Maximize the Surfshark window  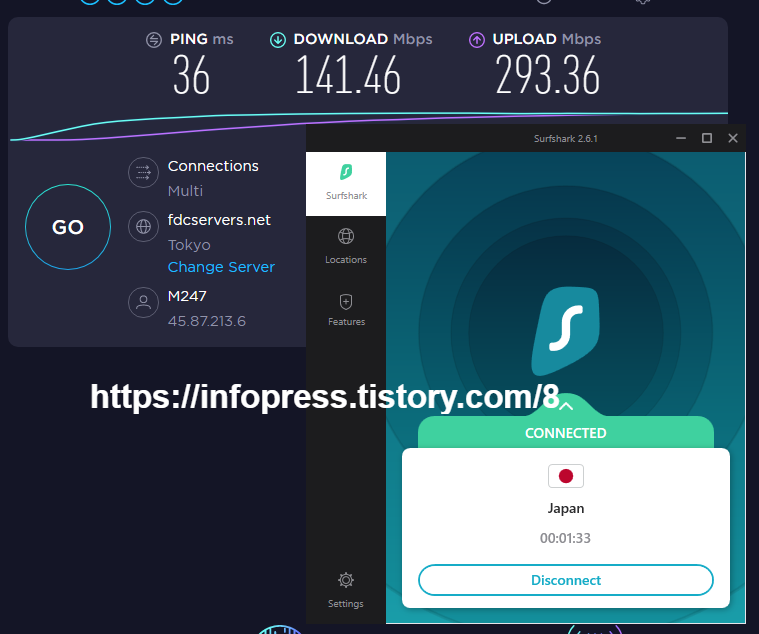[707, 138]
